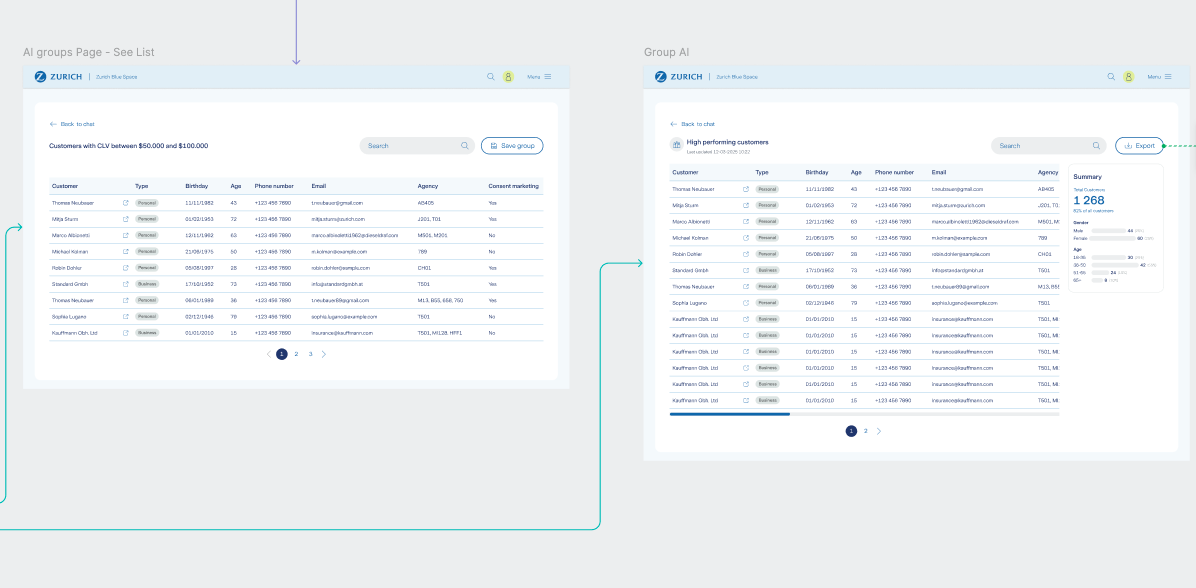Click Back to chat link in Group AI frame
Image resolution: width=1196 pixels, height=588 pixels.
(x=693, y=124)
